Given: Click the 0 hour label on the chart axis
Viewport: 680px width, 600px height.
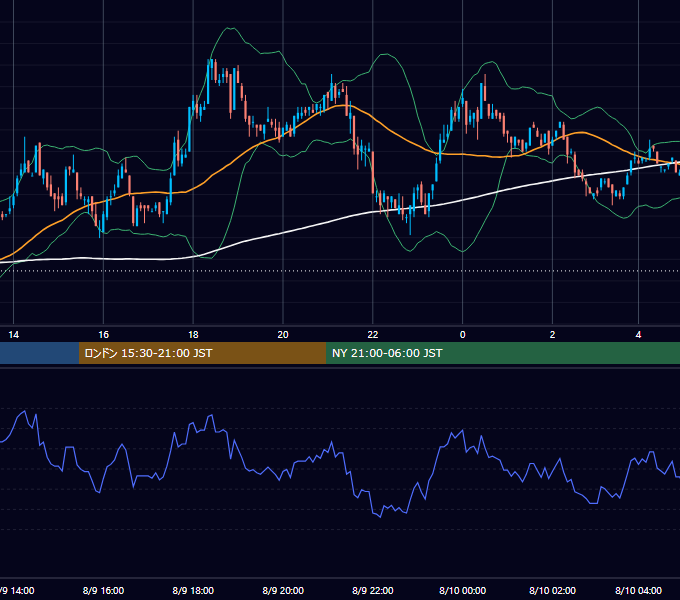Looking at the screenshot, I should pos(462,335).
